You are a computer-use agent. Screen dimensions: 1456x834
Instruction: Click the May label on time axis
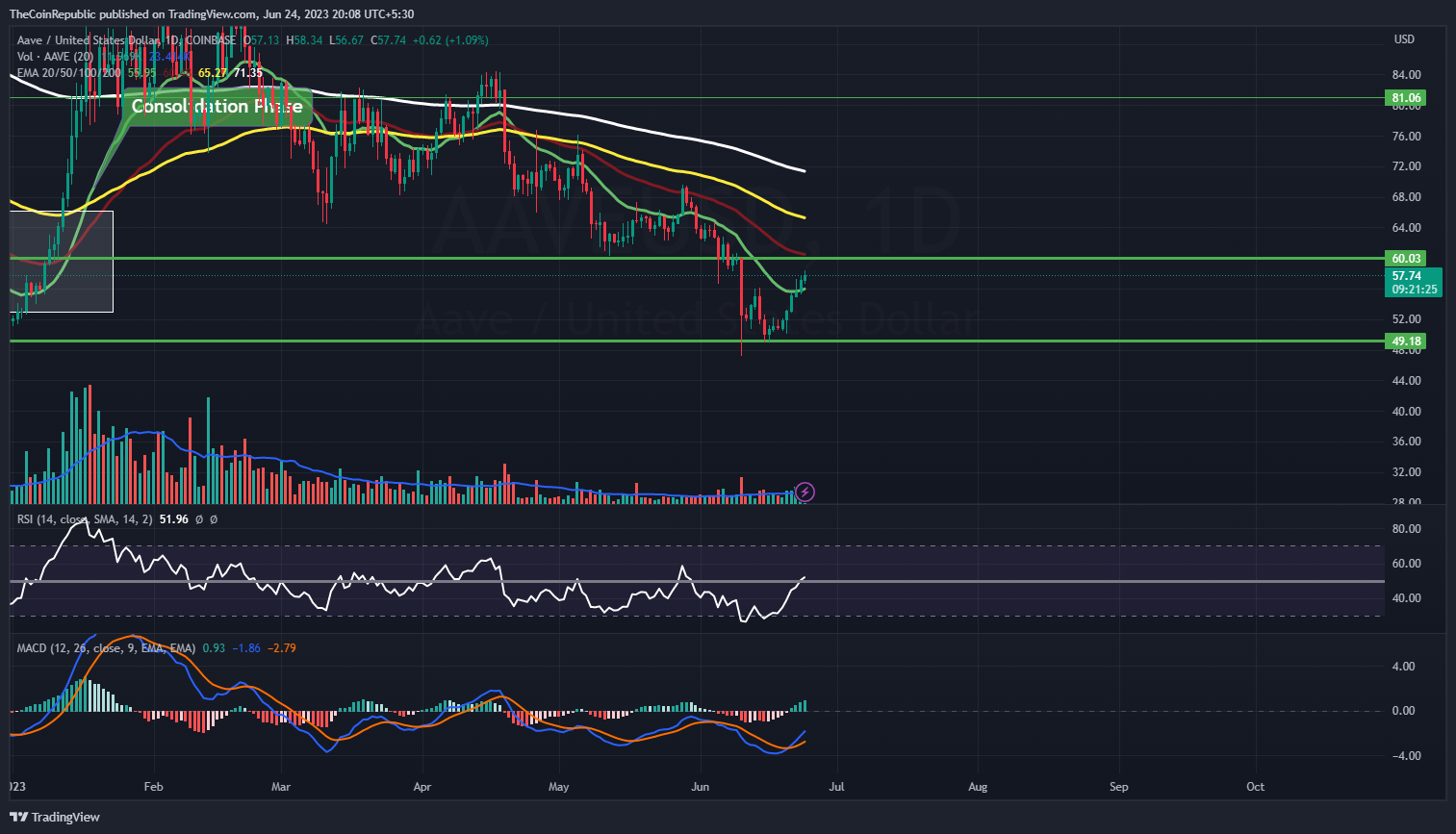[559, 787]
